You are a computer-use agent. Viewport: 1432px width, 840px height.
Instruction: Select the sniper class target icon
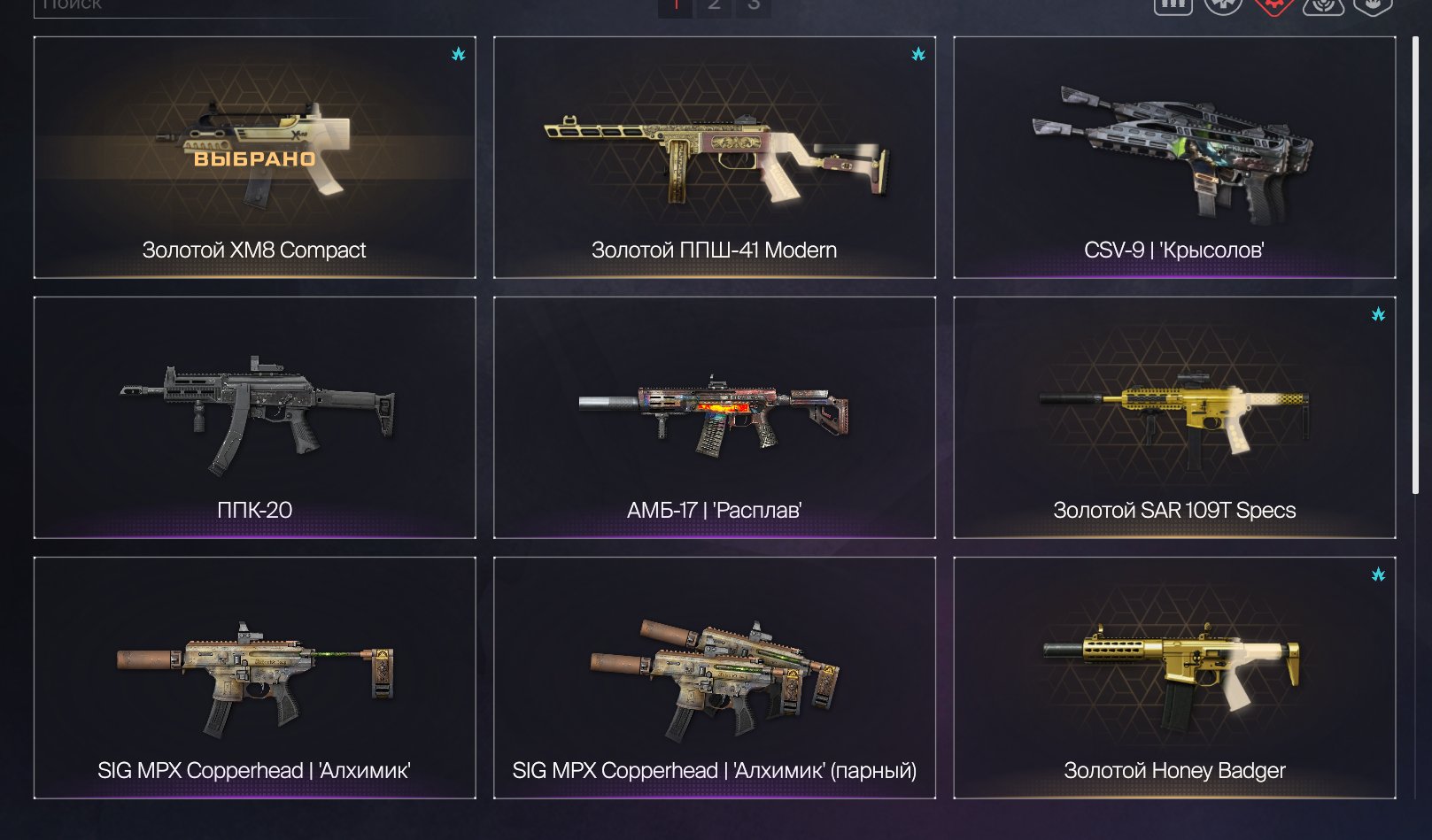pos(1323,4)
